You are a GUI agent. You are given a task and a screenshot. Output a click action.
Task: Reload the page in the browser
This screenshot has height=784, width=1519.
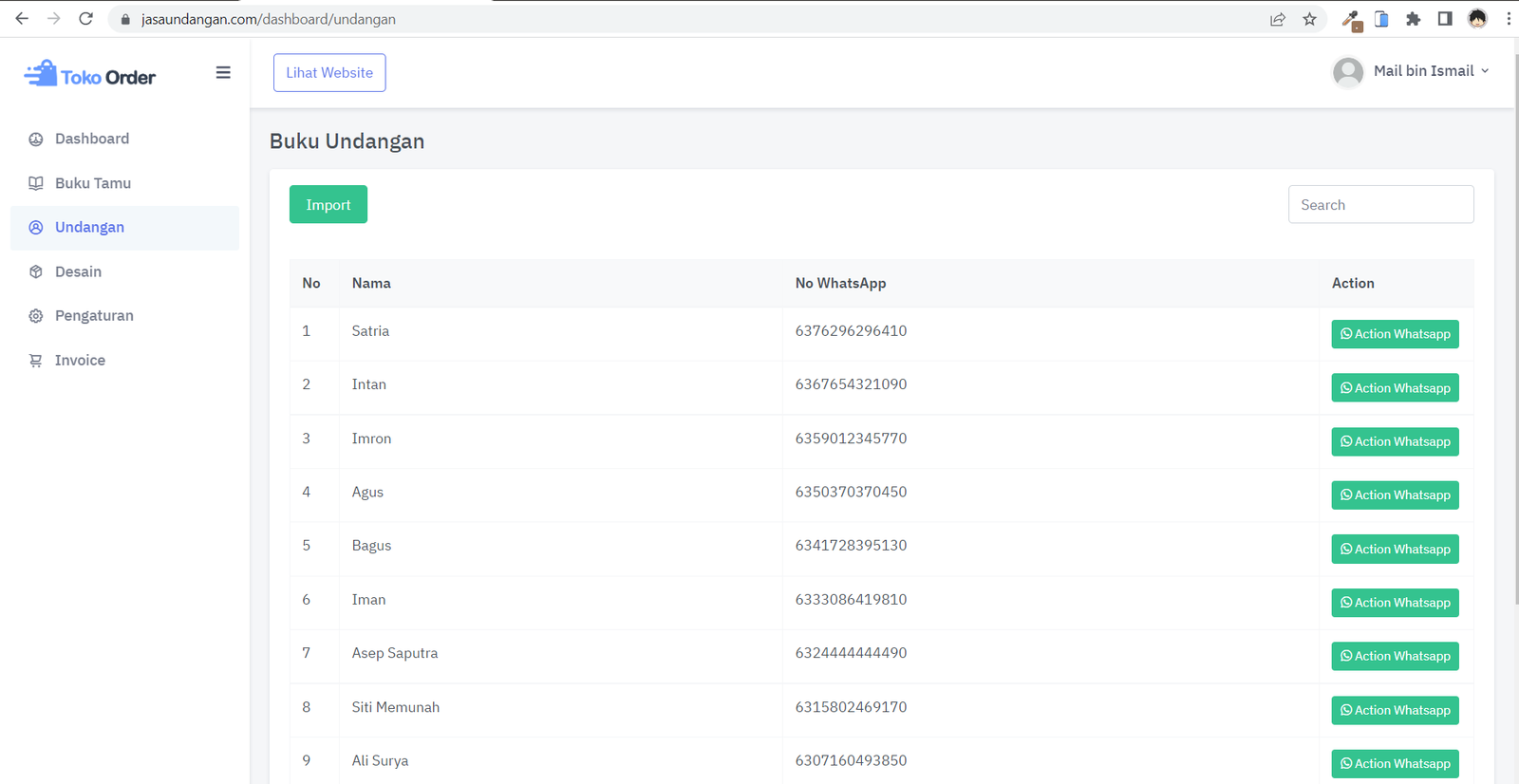[x=85, y=19]
